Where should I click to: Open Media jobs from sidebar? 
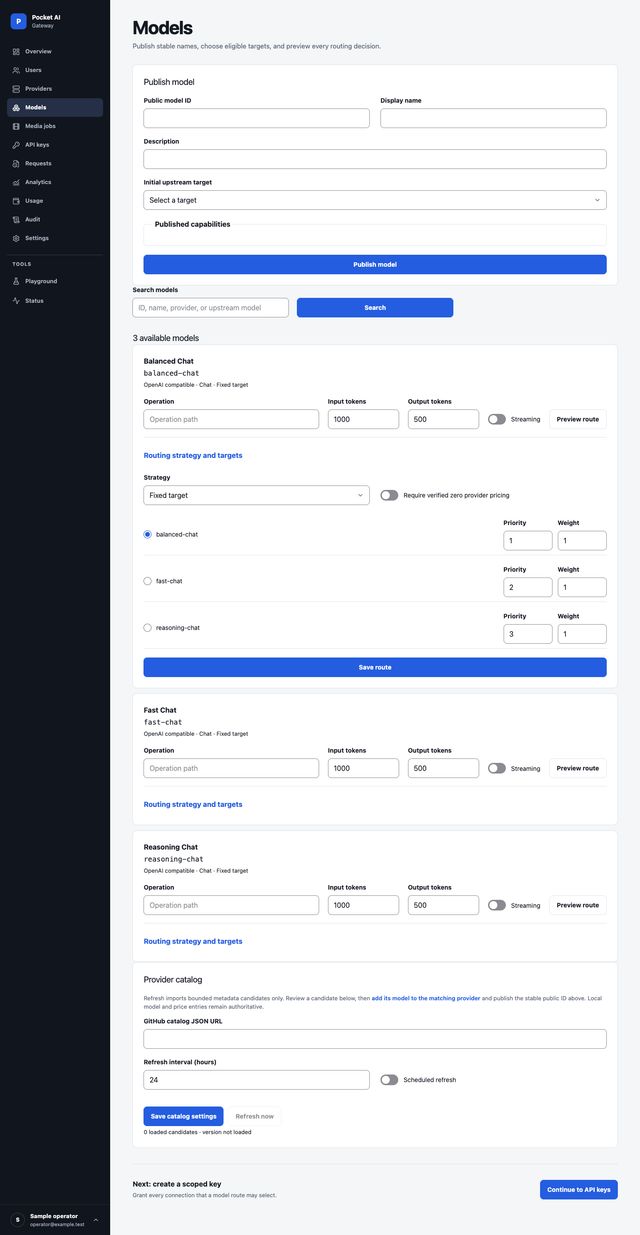click(x=55, y=126)
